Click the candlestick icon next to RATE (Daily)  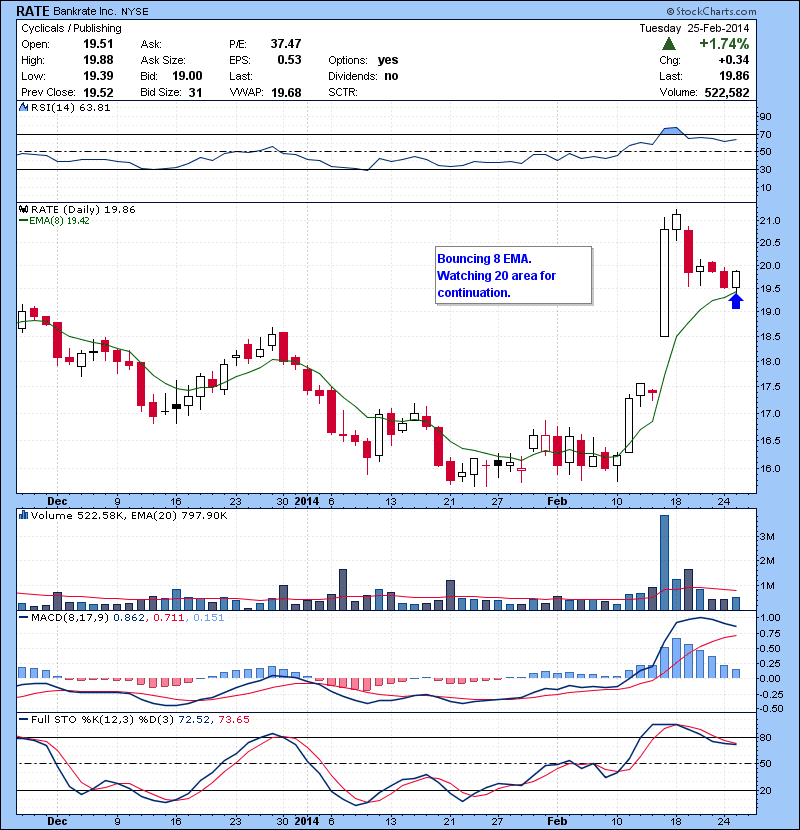pos(23,209)
